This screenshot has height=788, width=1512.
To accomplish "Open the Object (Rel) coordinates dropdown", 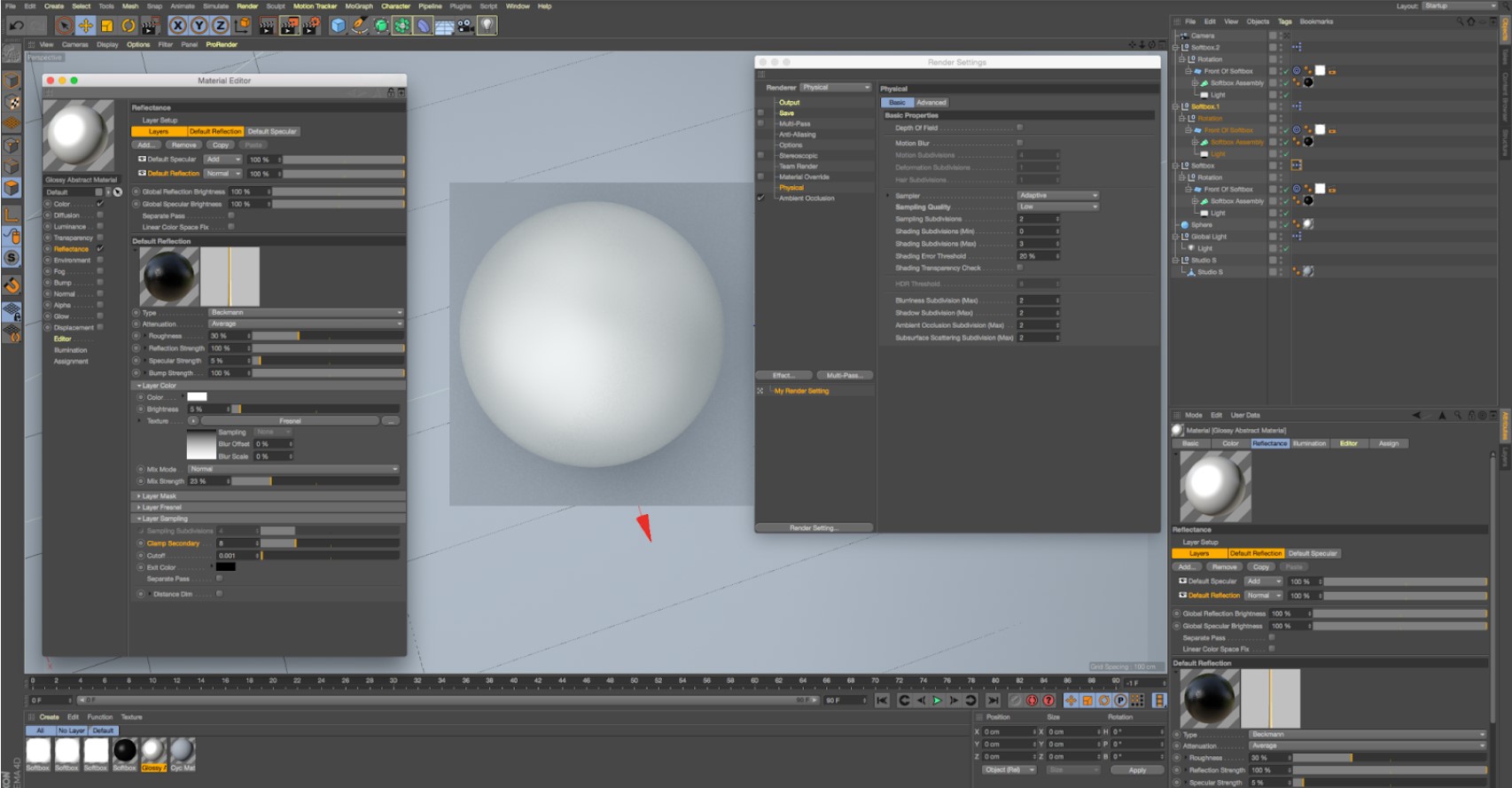I will (1009, 769).
